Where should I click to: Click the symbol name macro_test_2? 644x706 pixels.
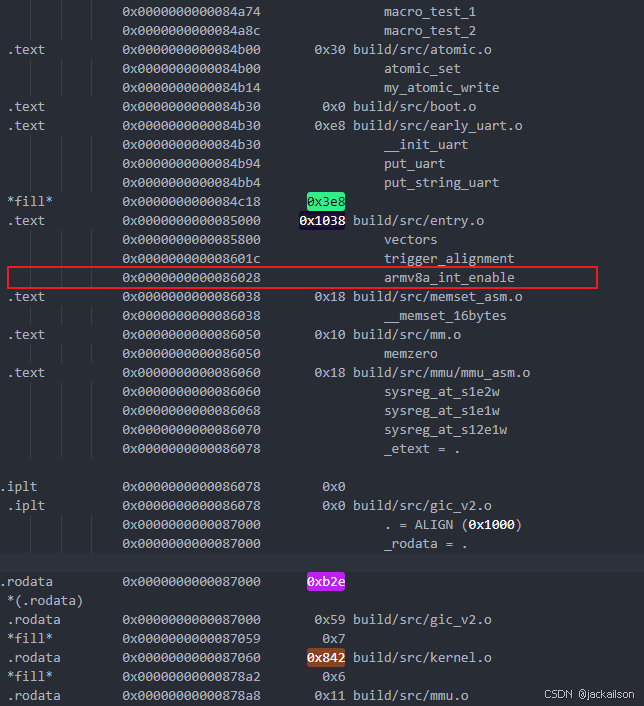tap(430, 31)
